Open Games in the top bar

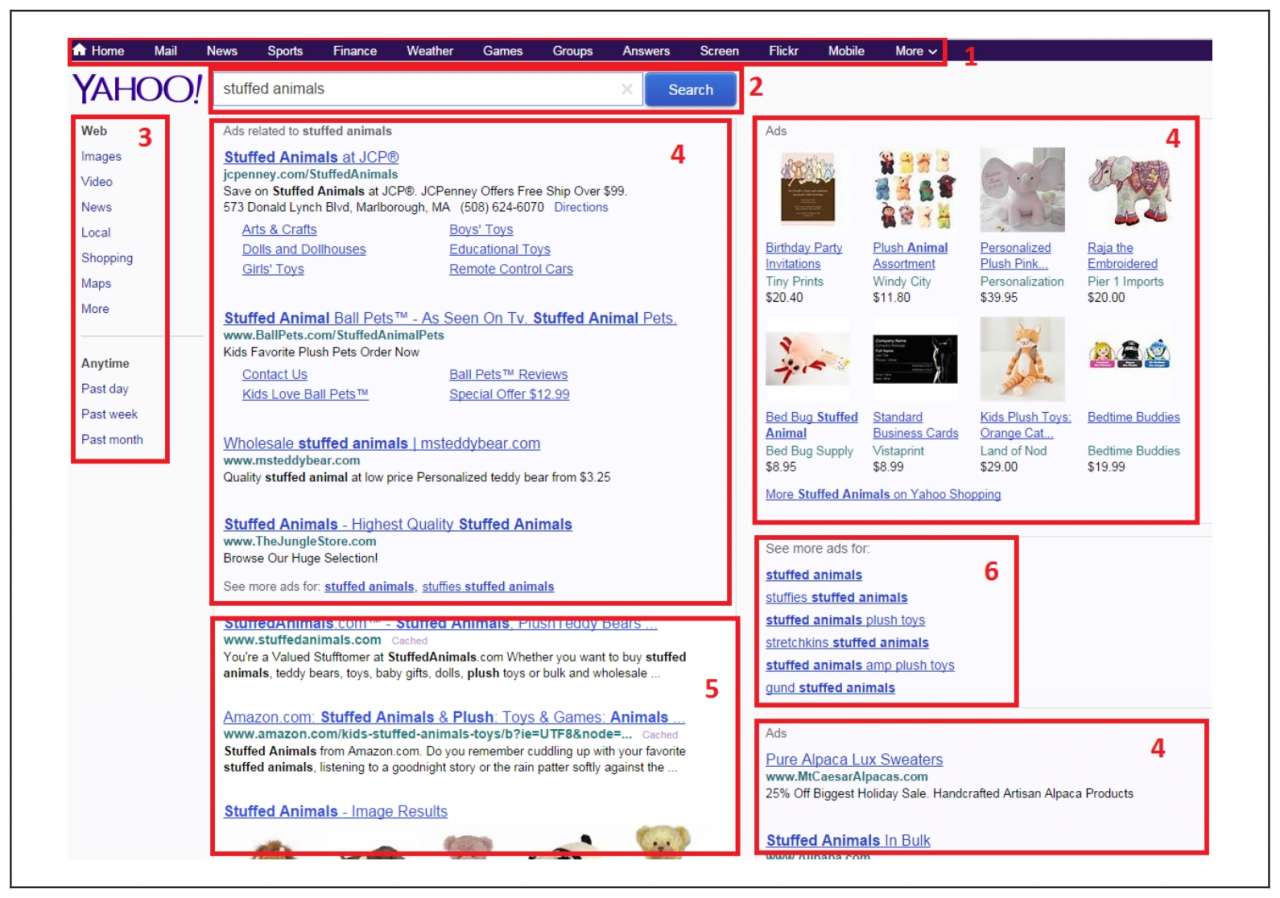click(503, 51)
